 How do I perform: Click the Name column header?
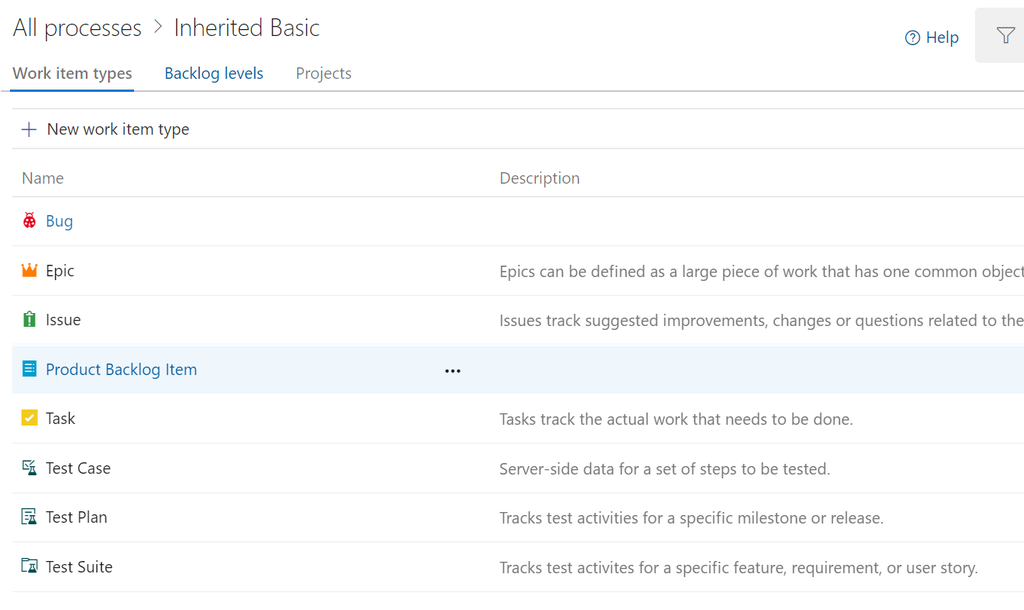pyautogui.click(x=42, y=178)
